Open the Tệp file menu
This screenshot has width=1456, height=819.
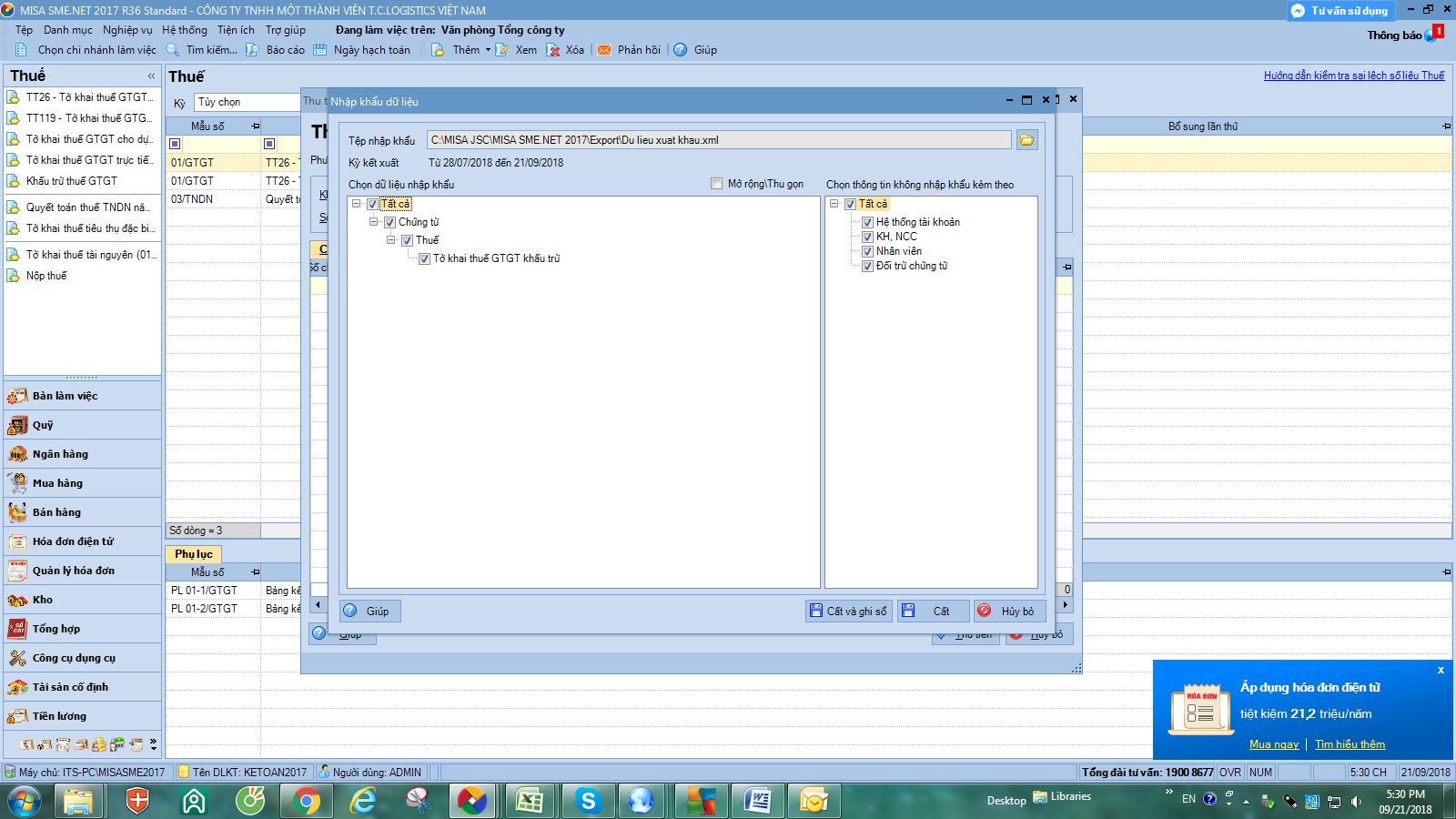pyautogui.click(x=24, y=30)
